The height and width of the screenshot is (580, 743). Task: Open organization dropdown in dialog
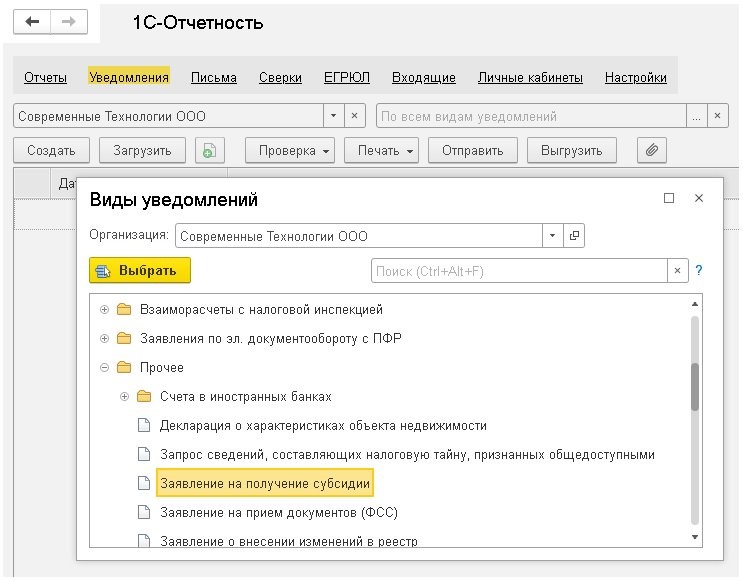click(x=553, y=236)
